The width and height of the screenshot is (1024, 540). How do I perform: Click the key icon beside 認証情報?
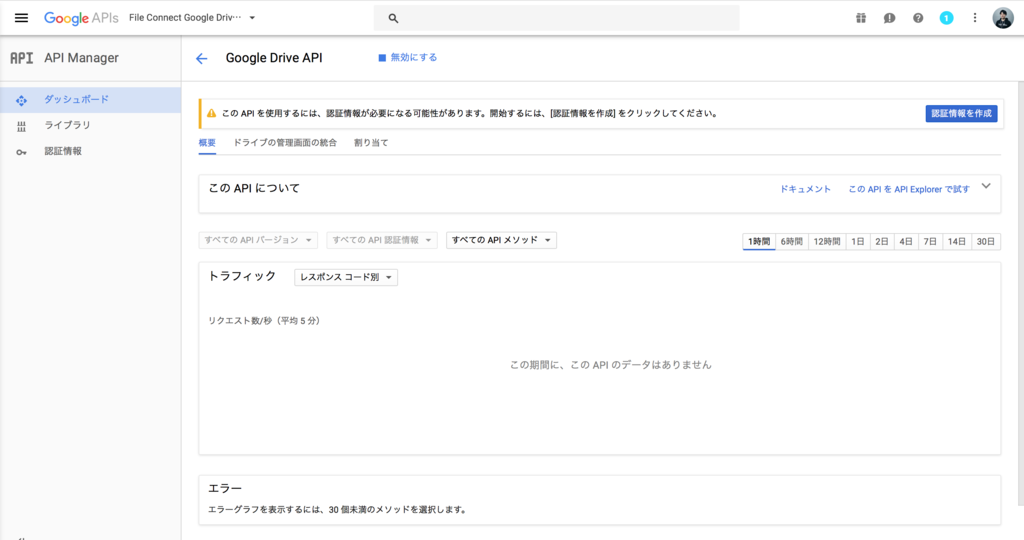click(x=22, y=152)
